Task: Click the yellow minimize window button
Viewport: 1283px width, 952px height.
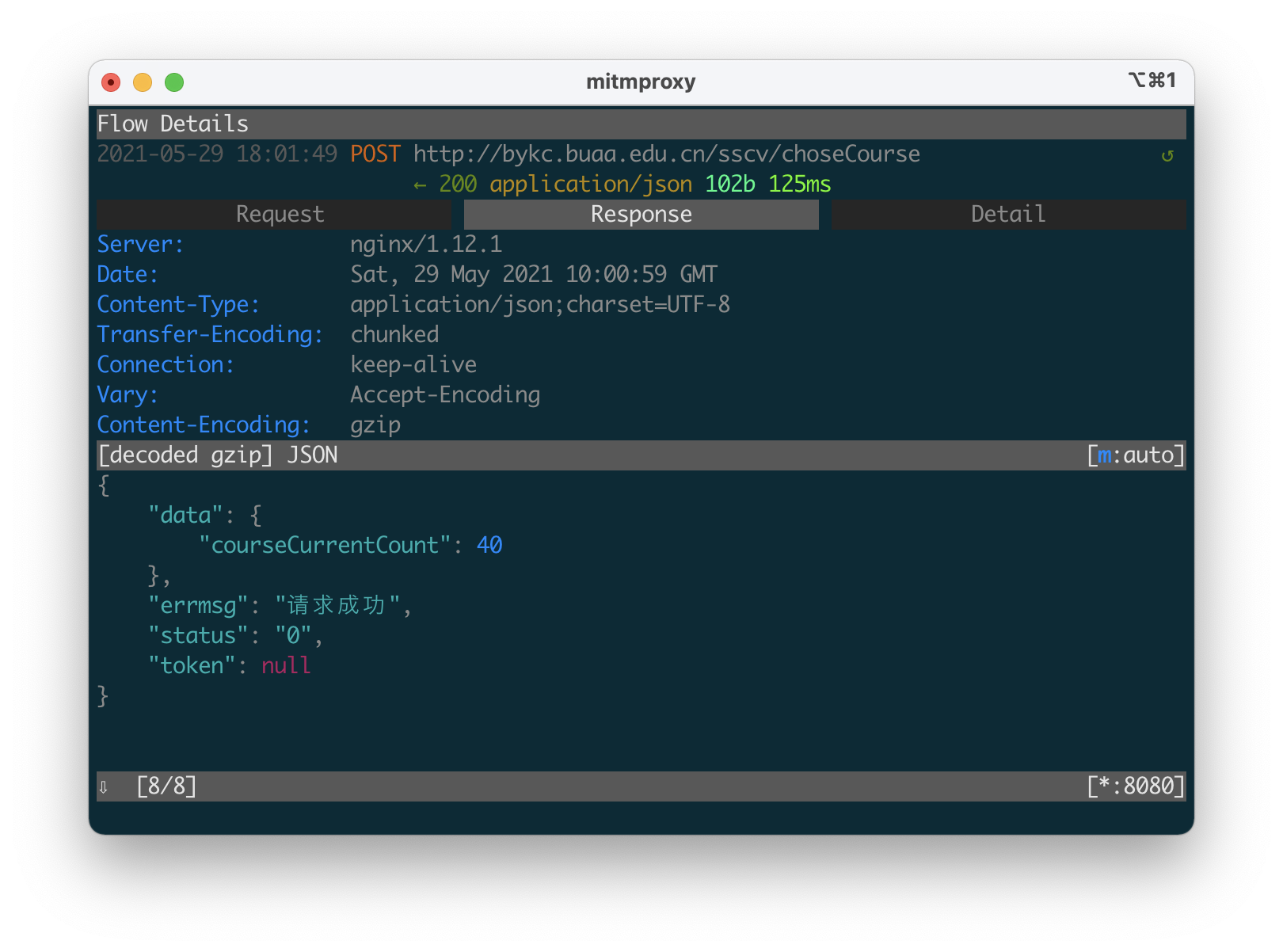Action: [143, 82]
